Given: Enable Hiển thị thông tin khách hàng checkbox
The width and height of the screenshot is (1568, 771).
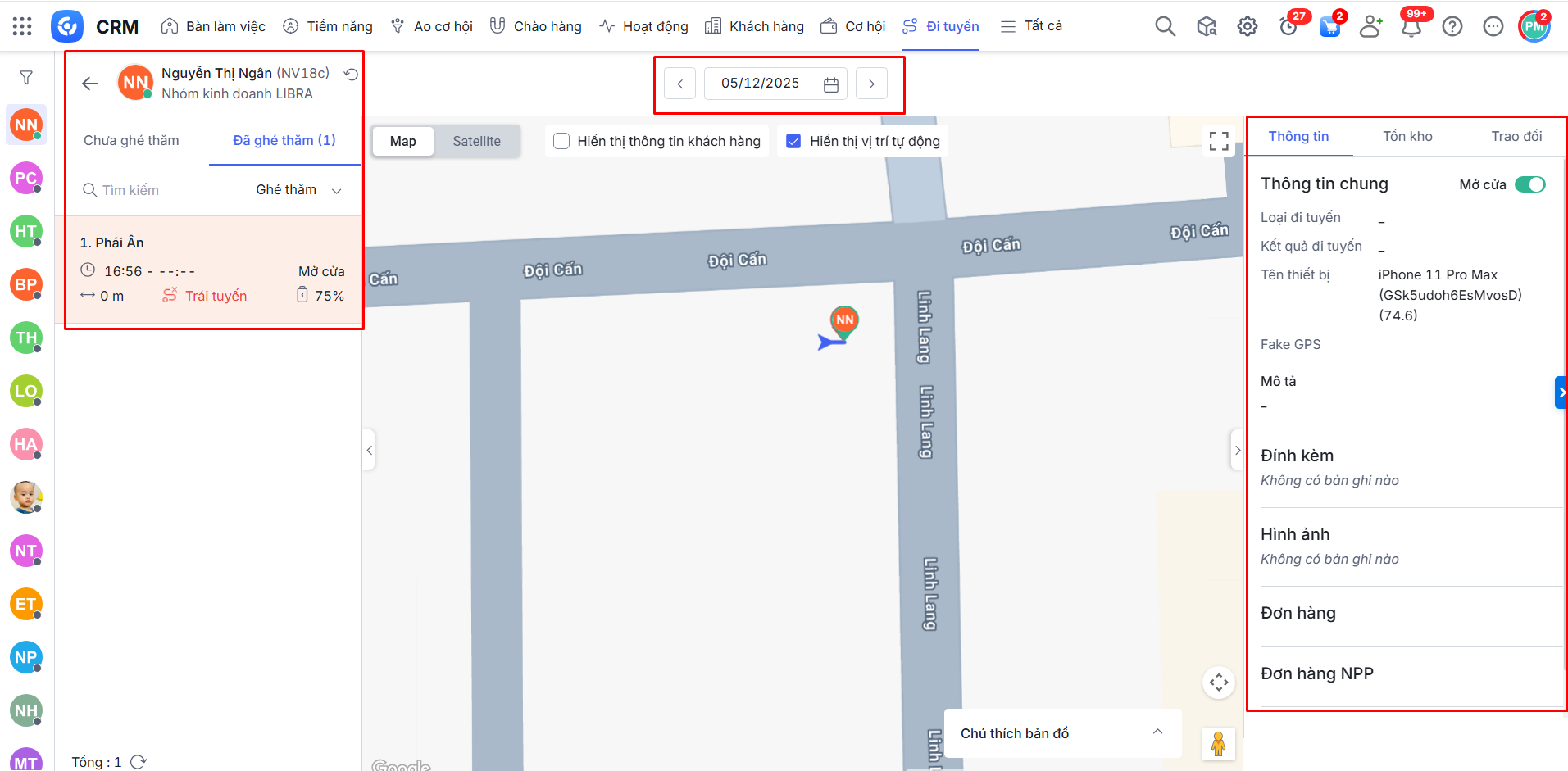Looking at the screenshot, I should (561, 141).
